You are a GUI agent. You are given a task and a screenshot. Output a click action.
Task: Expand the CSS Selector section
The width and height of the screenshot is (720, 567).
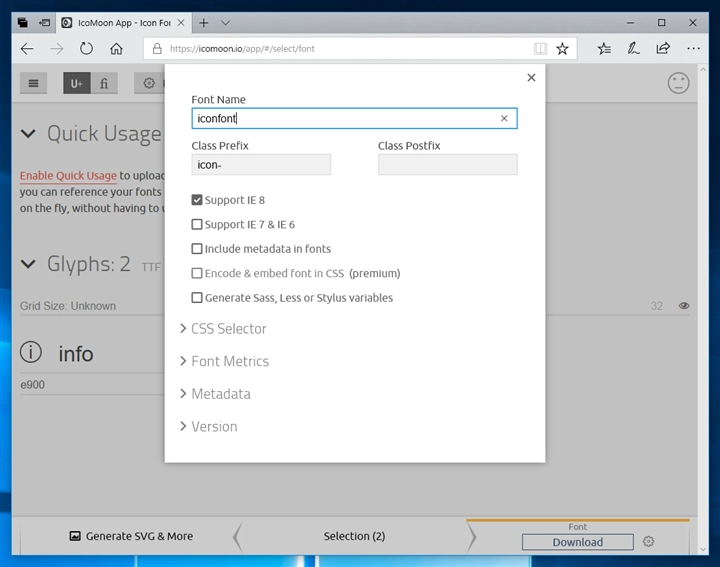(224, 329)
